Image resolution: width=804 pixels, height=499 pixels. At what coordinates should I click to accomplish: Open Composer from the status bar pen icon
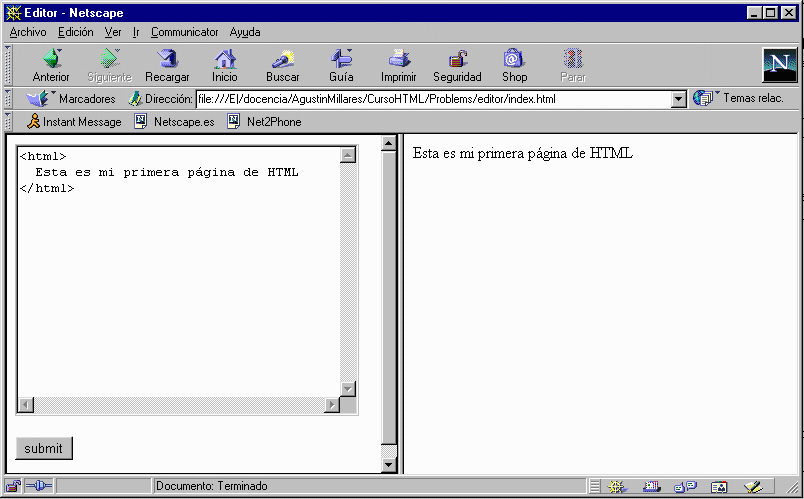click(x=753, y=486)
